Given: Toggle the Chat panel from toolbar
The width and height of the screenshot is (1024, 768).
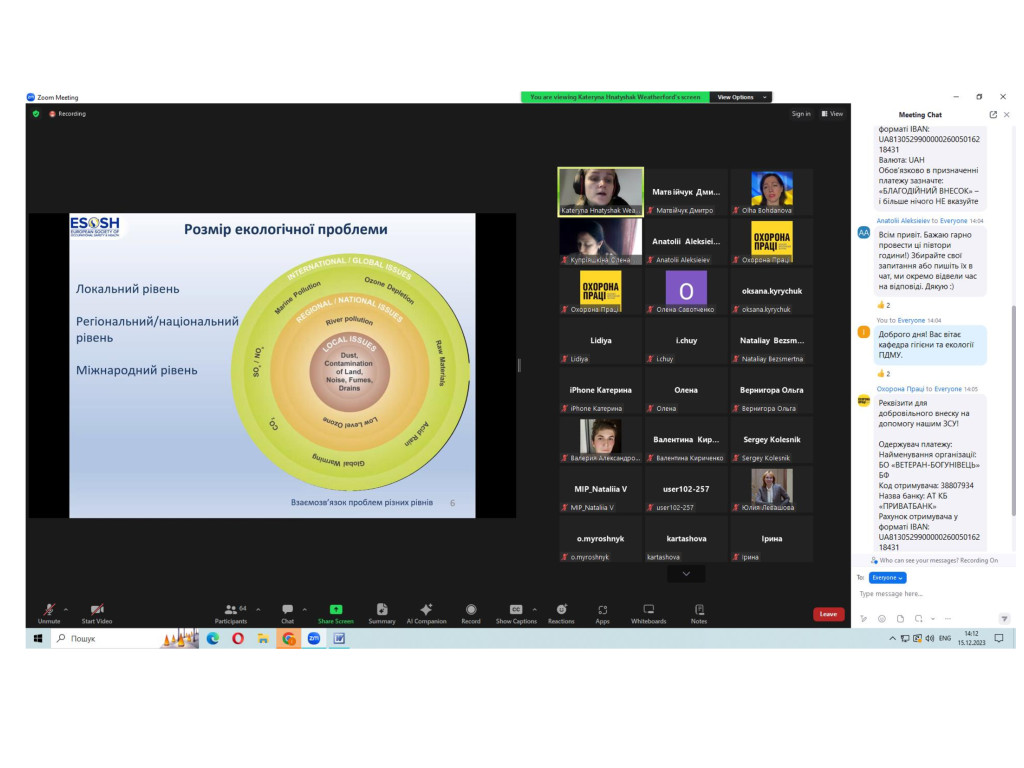Looking at the screenshot, I should (287, 613).
